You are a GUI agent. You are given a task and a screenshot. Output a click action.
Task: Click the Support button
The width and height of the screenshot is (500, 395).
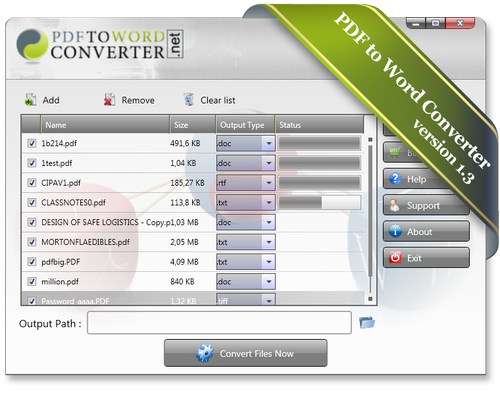(426, 205)
